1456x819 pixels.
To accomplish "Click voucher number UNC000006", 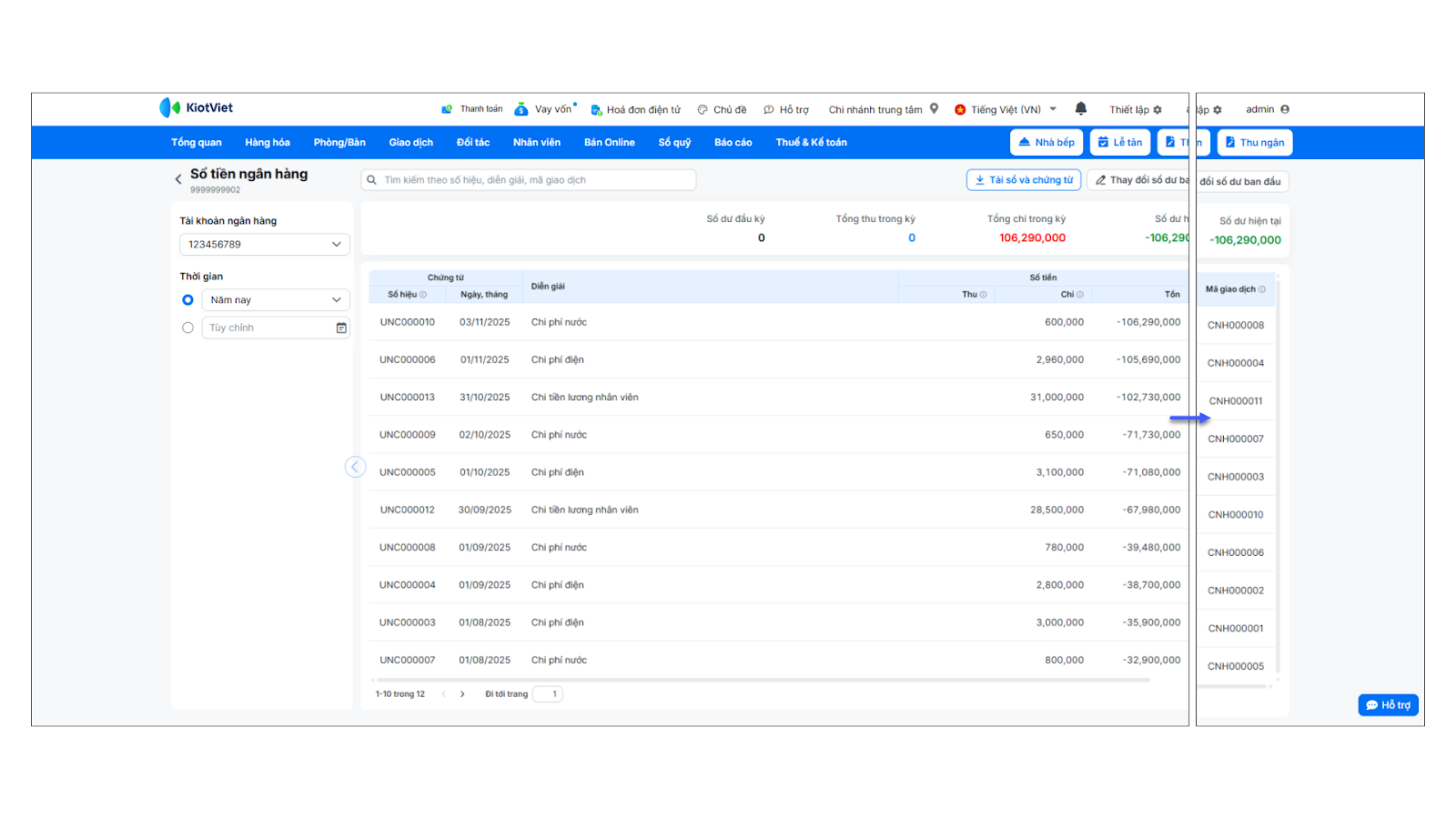I will 408,360.
